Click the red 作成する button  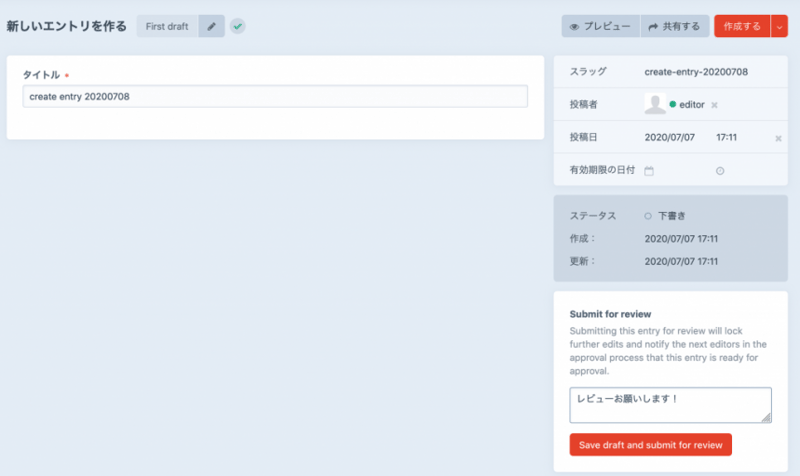[x=742, y=26]
